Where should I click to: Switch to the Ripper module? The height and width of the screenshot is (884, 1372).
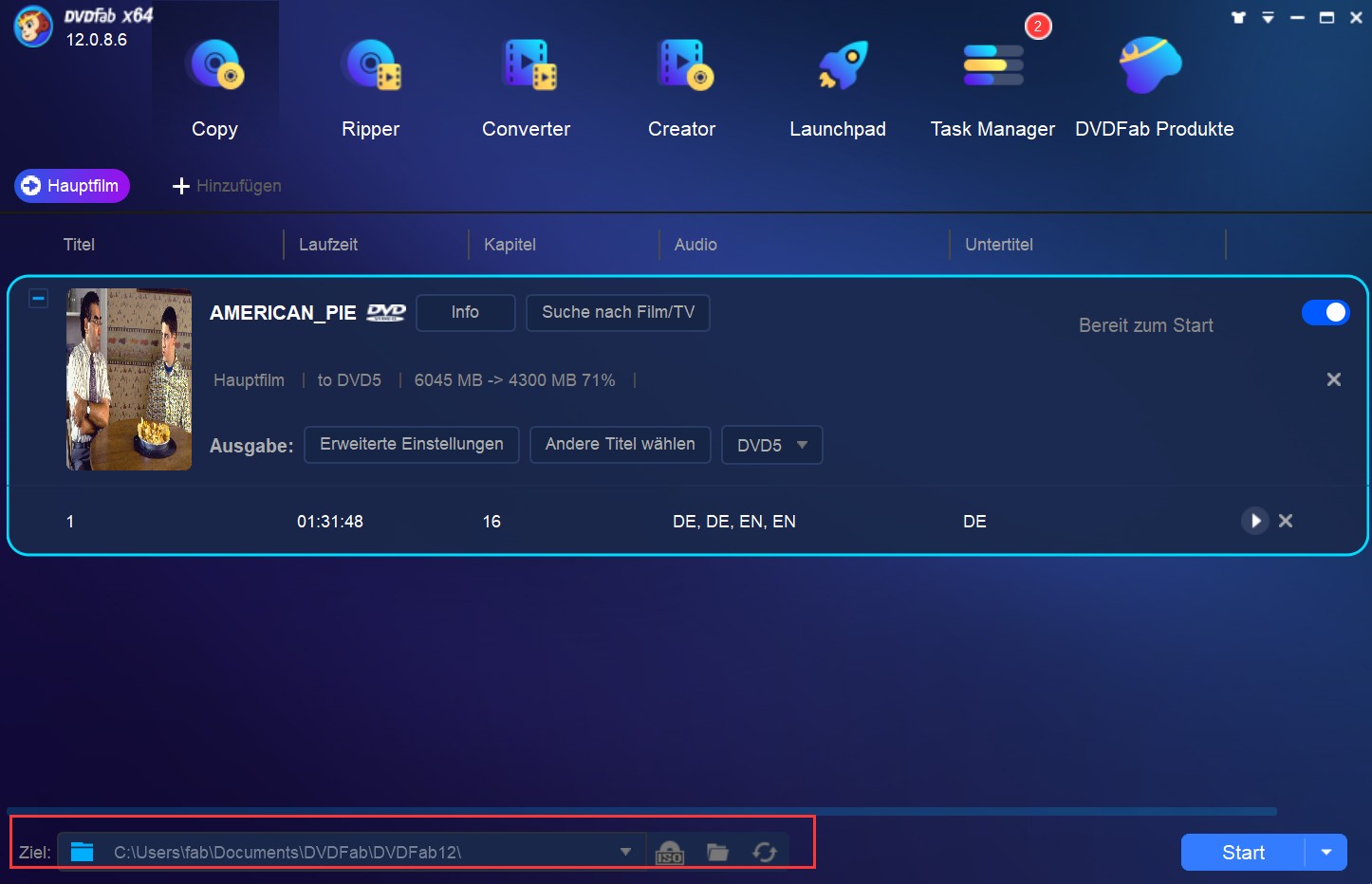pos(371,87)
